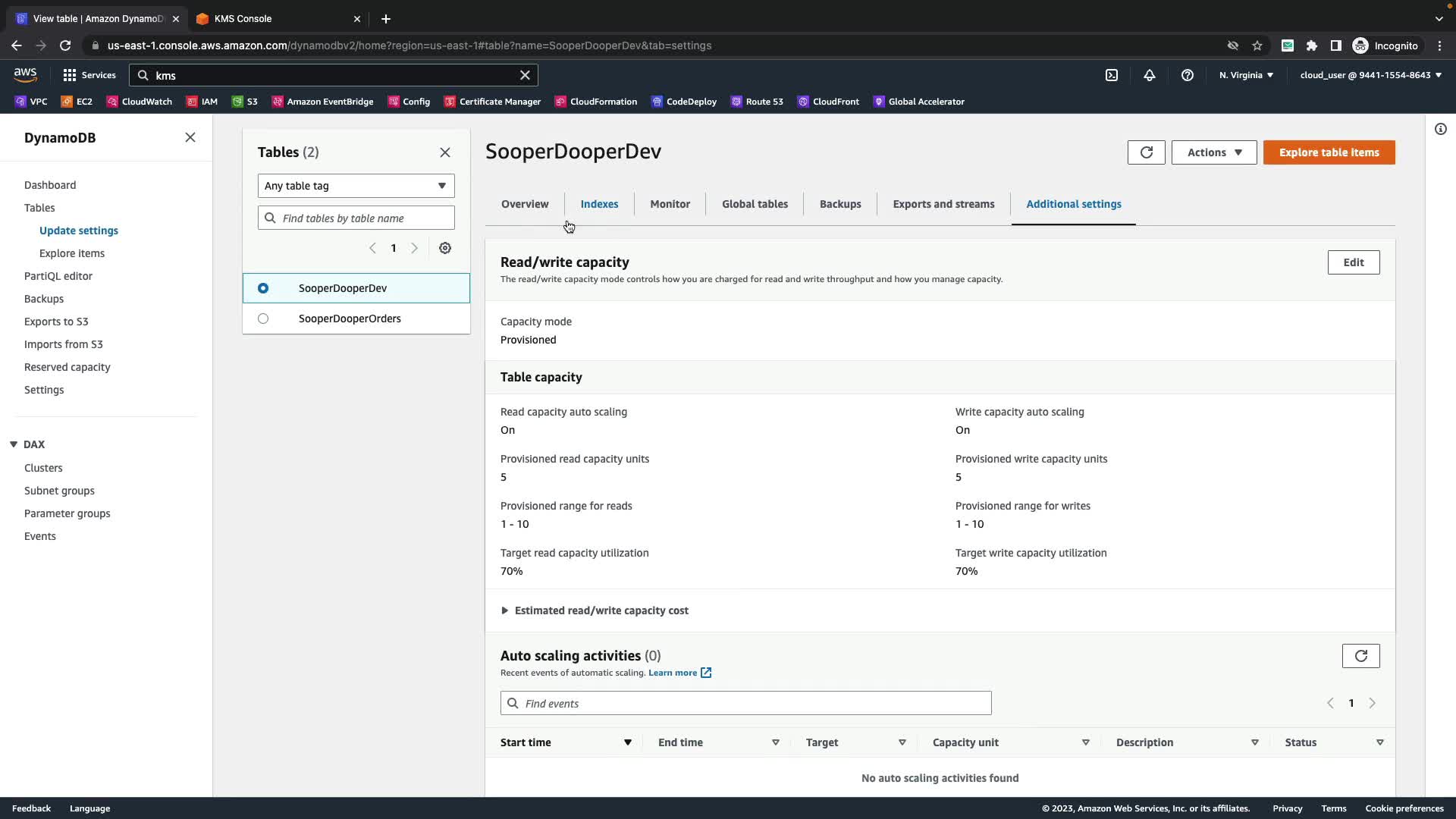This screenshot has width=1456, height=819.
Task: Refresh auto scaling activities list
Action: [x=1360, y=656]
